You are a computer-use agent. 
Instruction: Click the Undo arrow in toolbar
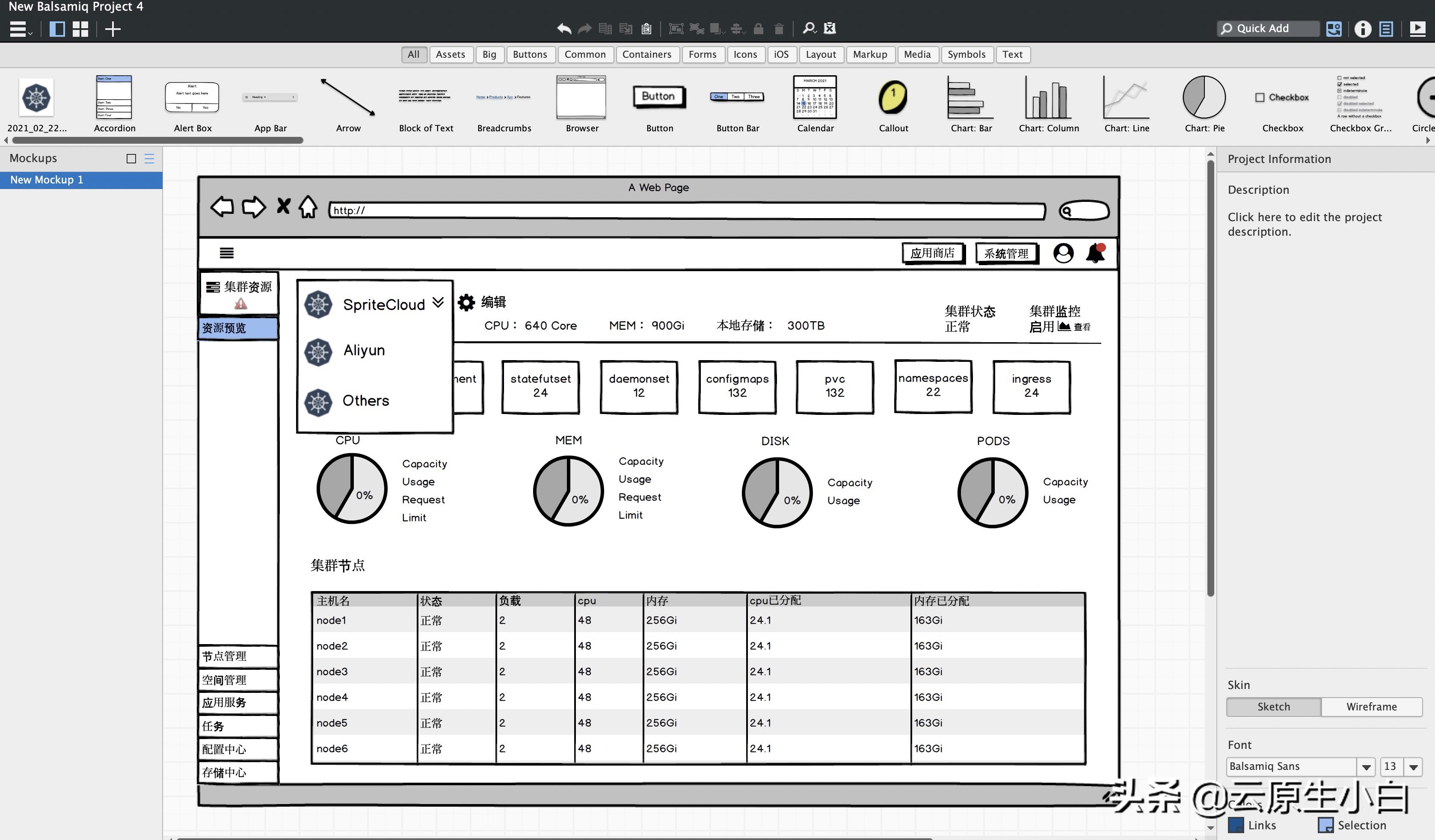click(564, 29)
